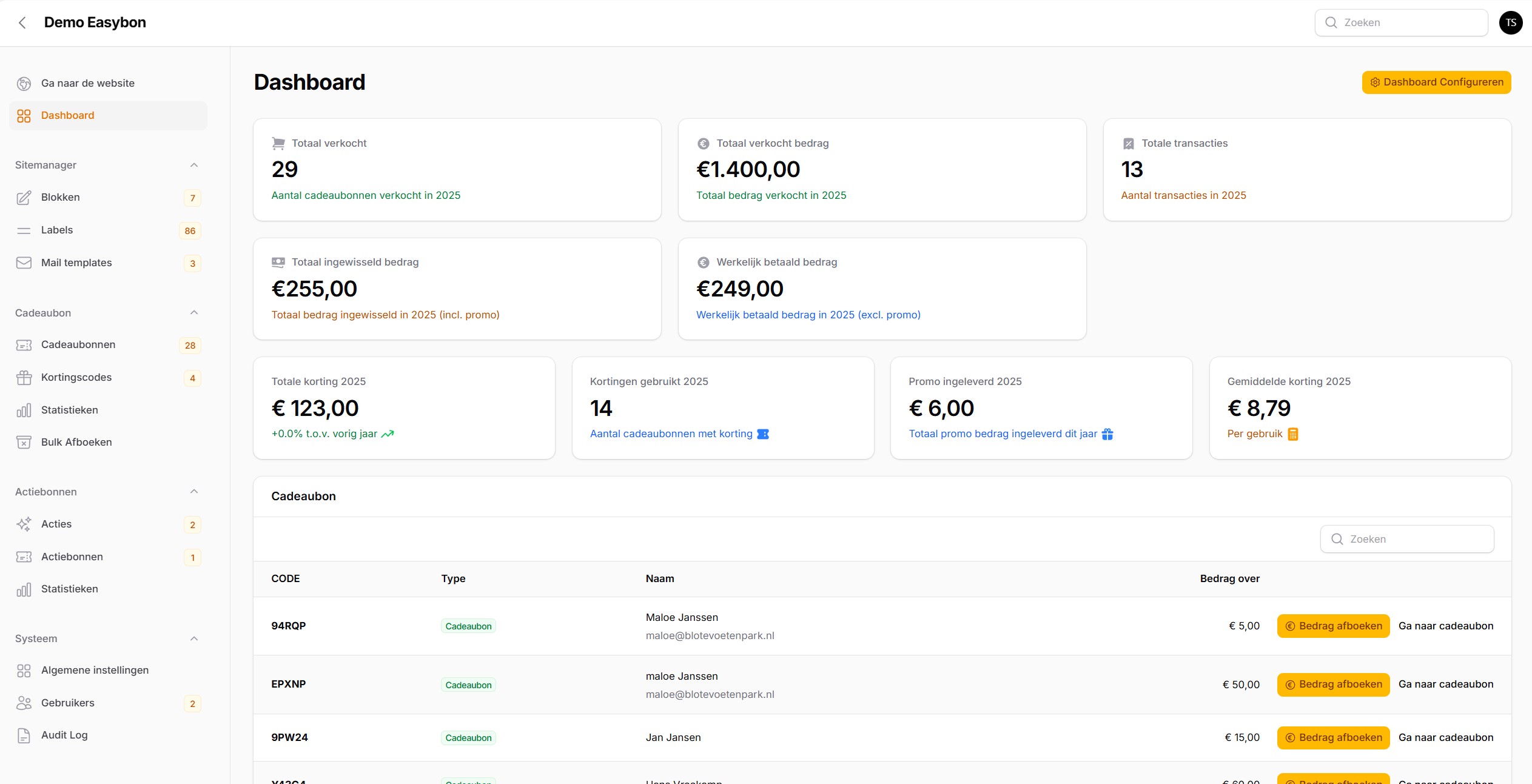
Task: Open Kortingscodes via gift icon
Action: click(x=24, y=377)
